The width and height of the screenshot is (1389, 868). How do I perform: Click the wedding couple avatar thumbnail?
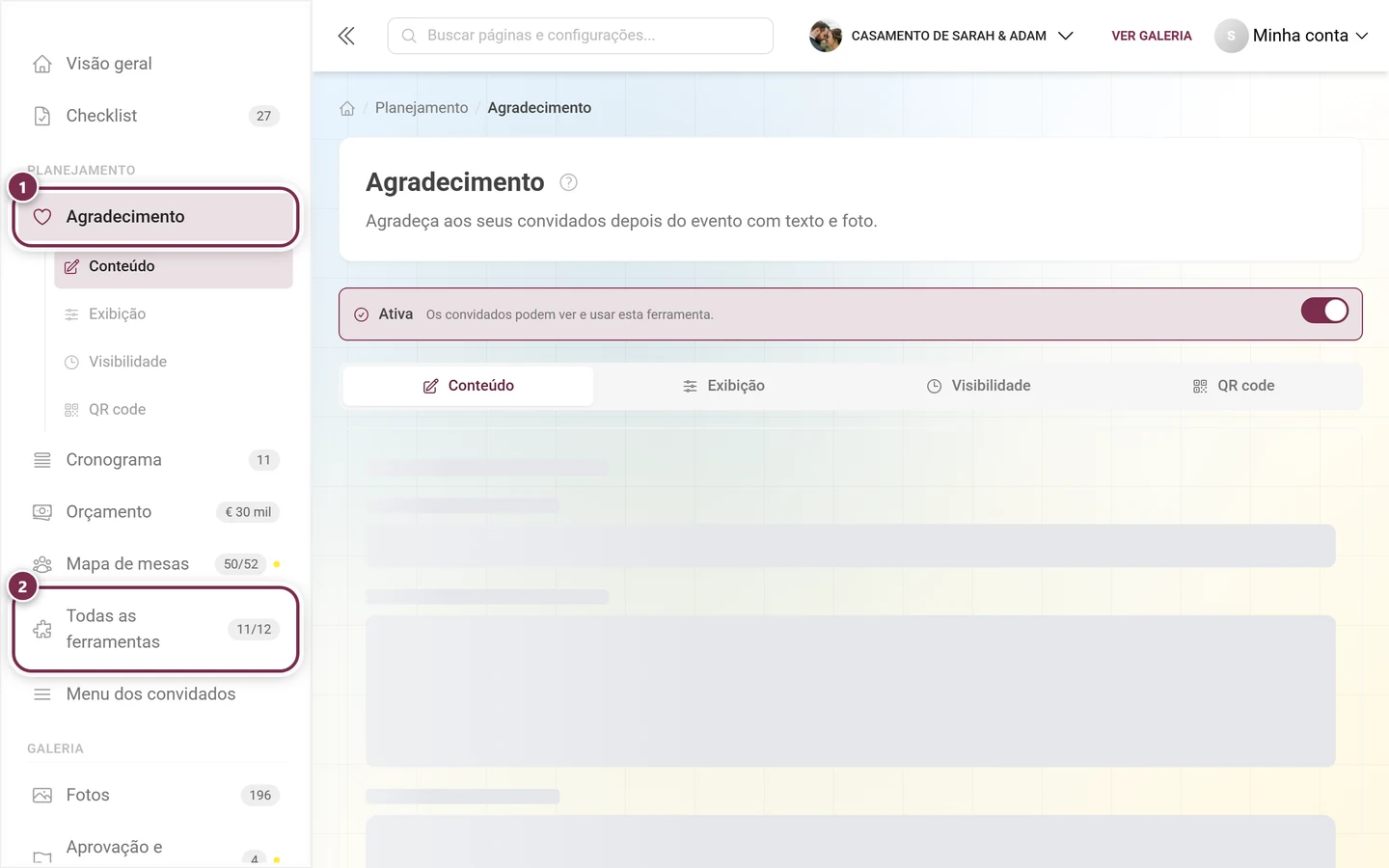826,36
